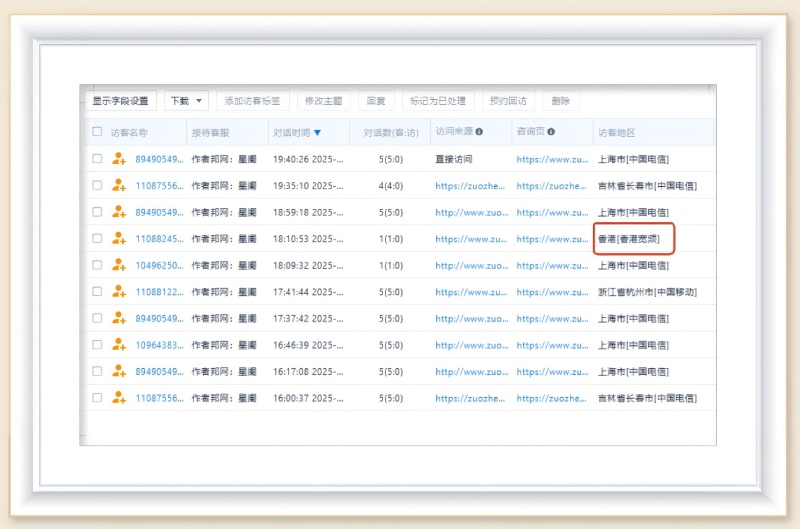The width and height of the screenshot is (800, 529).
Task: Click the 标记为已处理 button
Action: coord(438,101)
